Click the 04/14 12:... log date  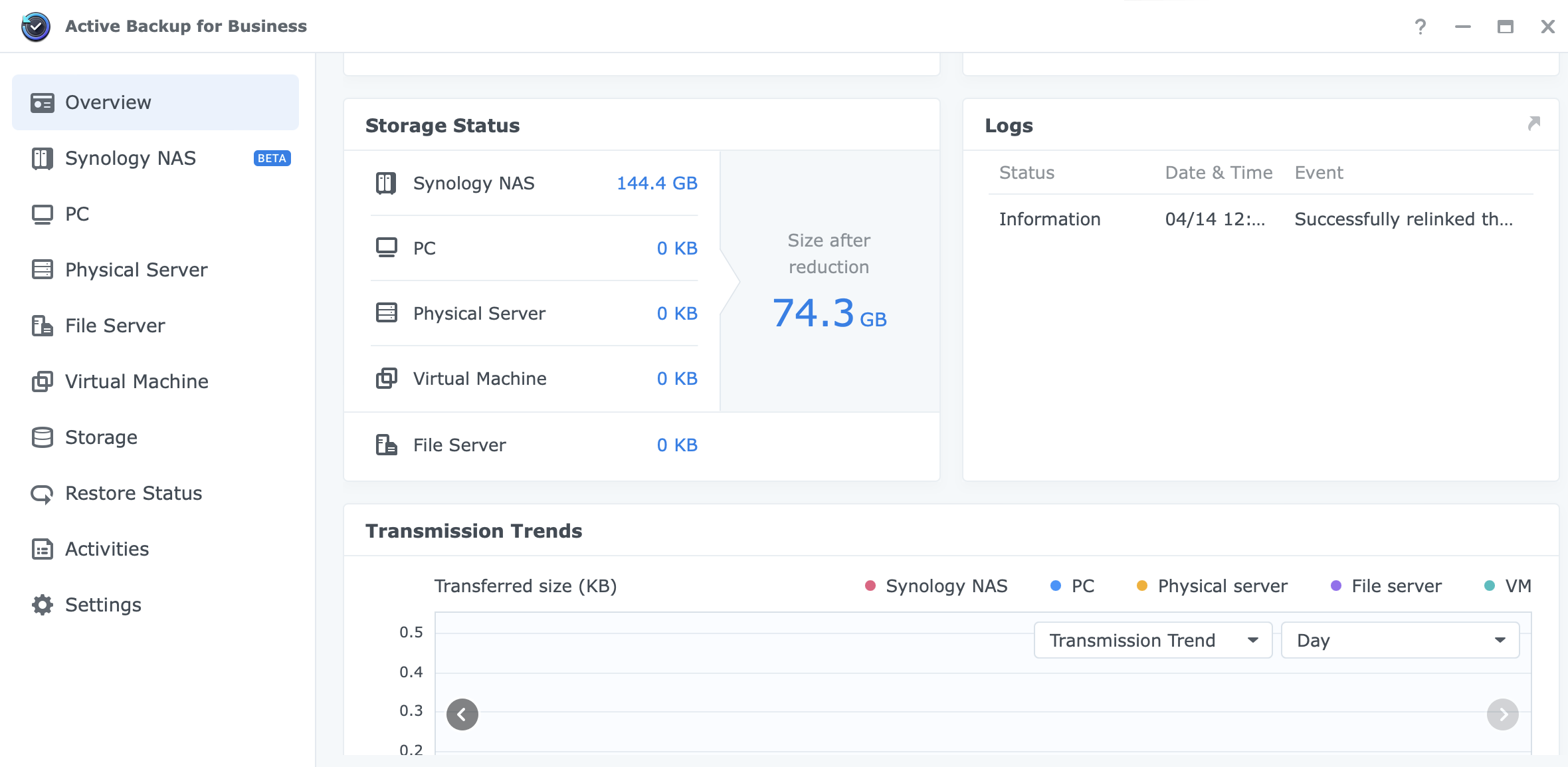point(1215,219)
